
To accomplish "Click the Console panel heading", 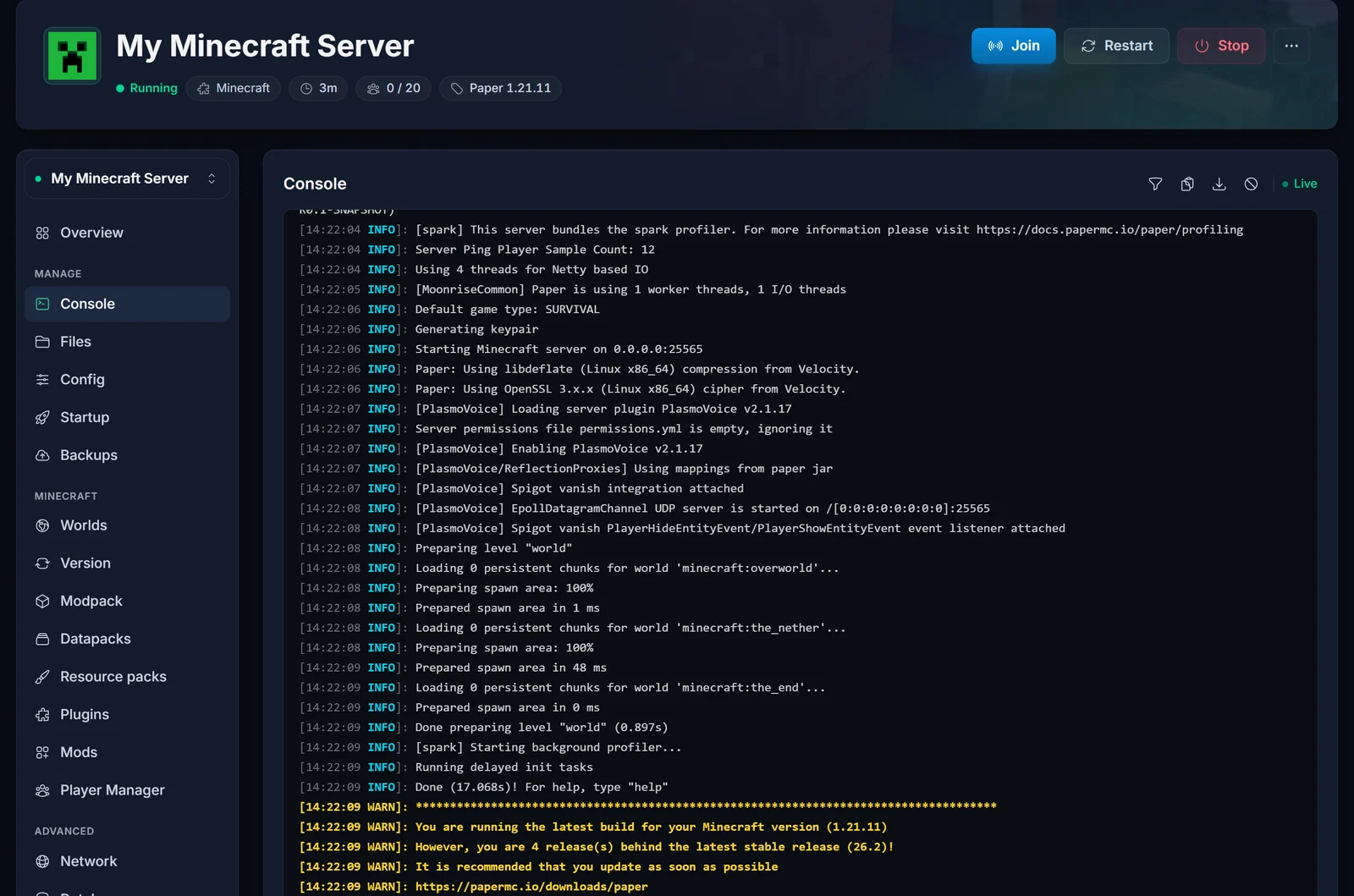I will click(315, 184).
